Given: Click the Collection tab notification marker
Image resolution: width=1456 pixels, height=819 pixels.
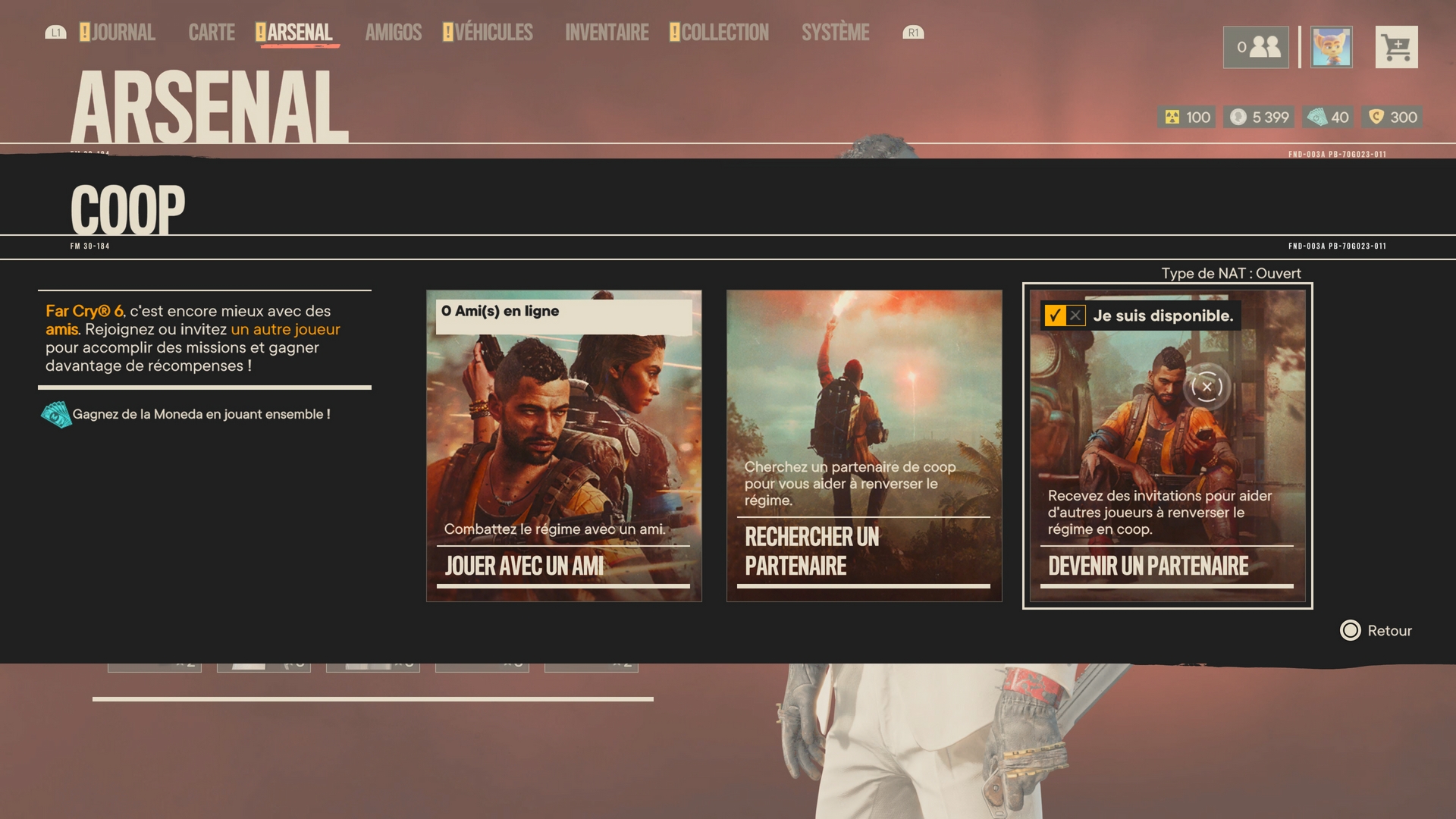Looking at the screenshot, I should click(x=674, y=33).
